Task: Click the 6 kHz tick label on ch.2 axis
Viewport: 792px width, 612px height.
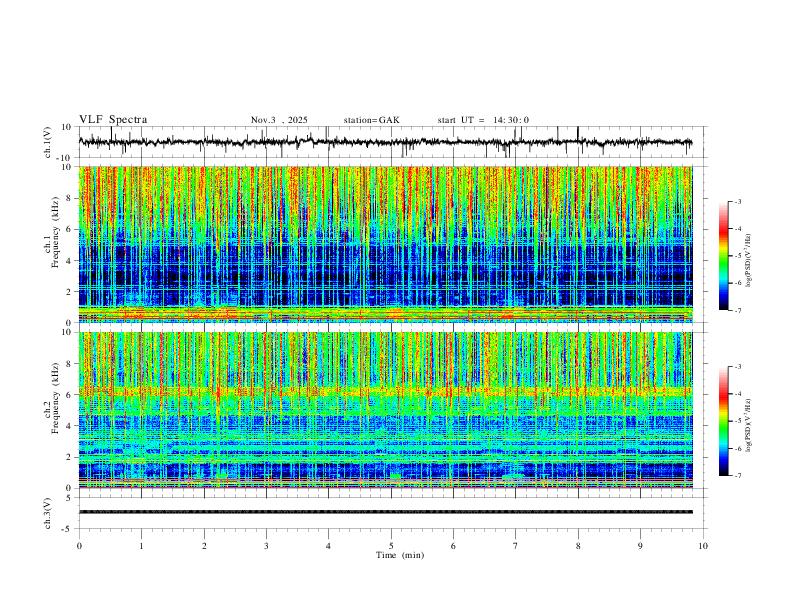Action: pos(69,395)
